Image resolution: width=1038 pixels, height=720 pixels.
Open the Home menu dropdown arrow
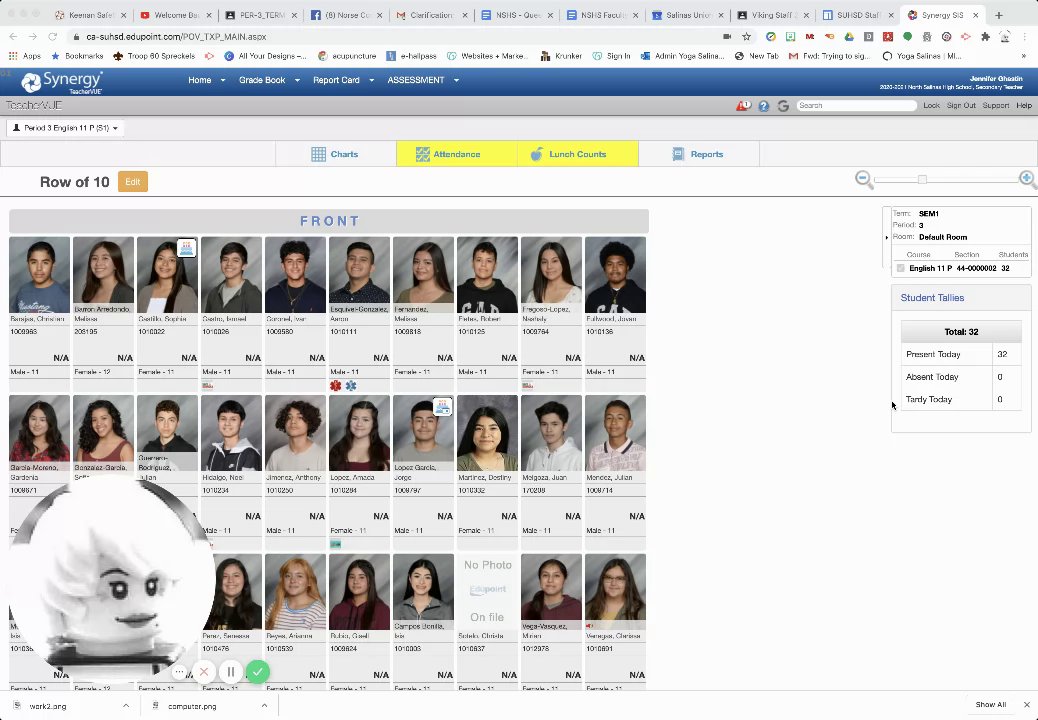(222, 81)
